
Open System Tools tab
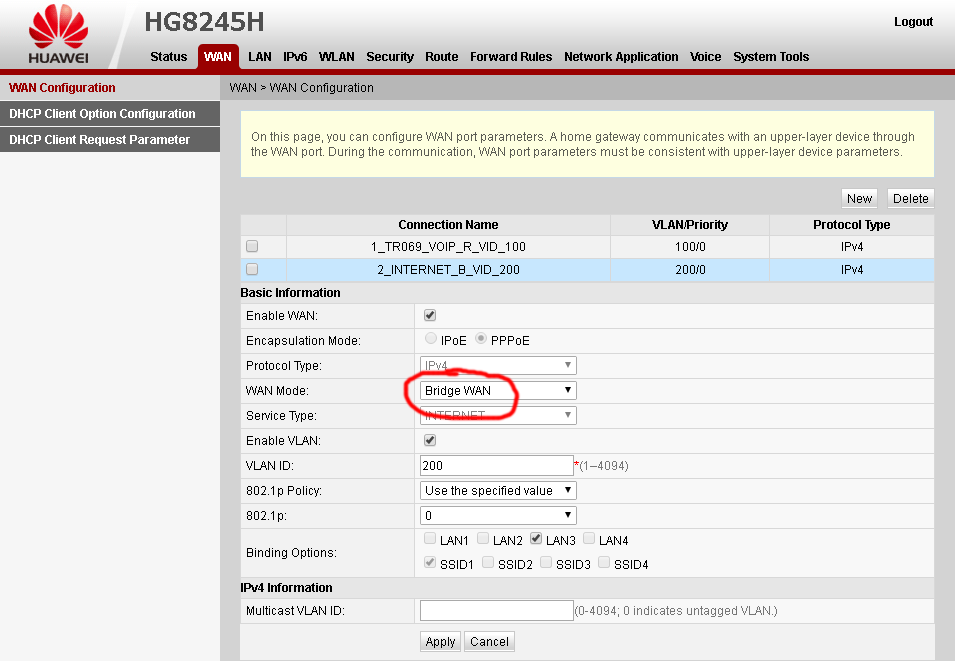[x=771, y=57]
